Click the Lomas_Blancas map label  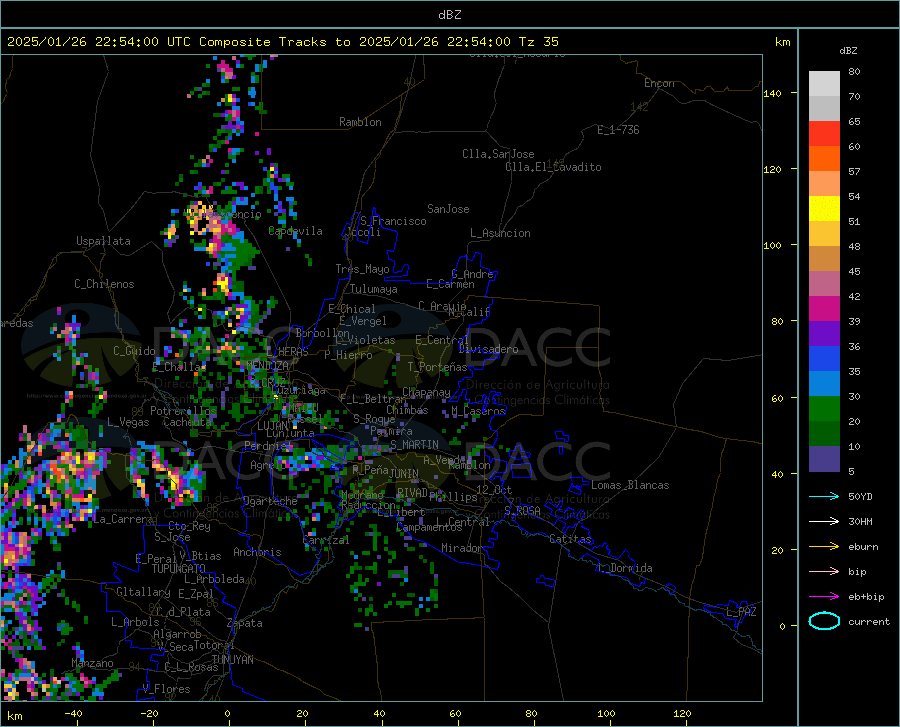[630, 485]
